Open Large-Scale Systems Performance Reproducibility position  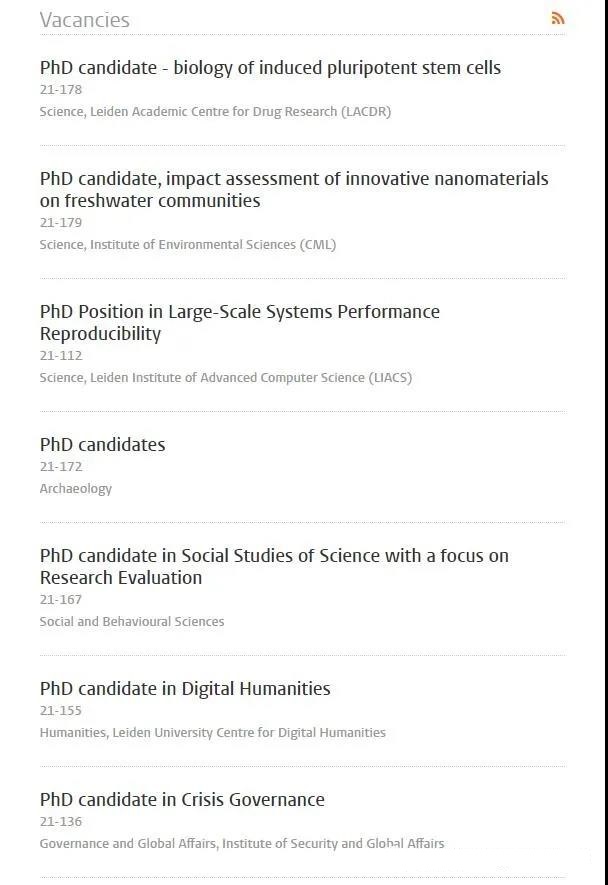coord(239,322)
